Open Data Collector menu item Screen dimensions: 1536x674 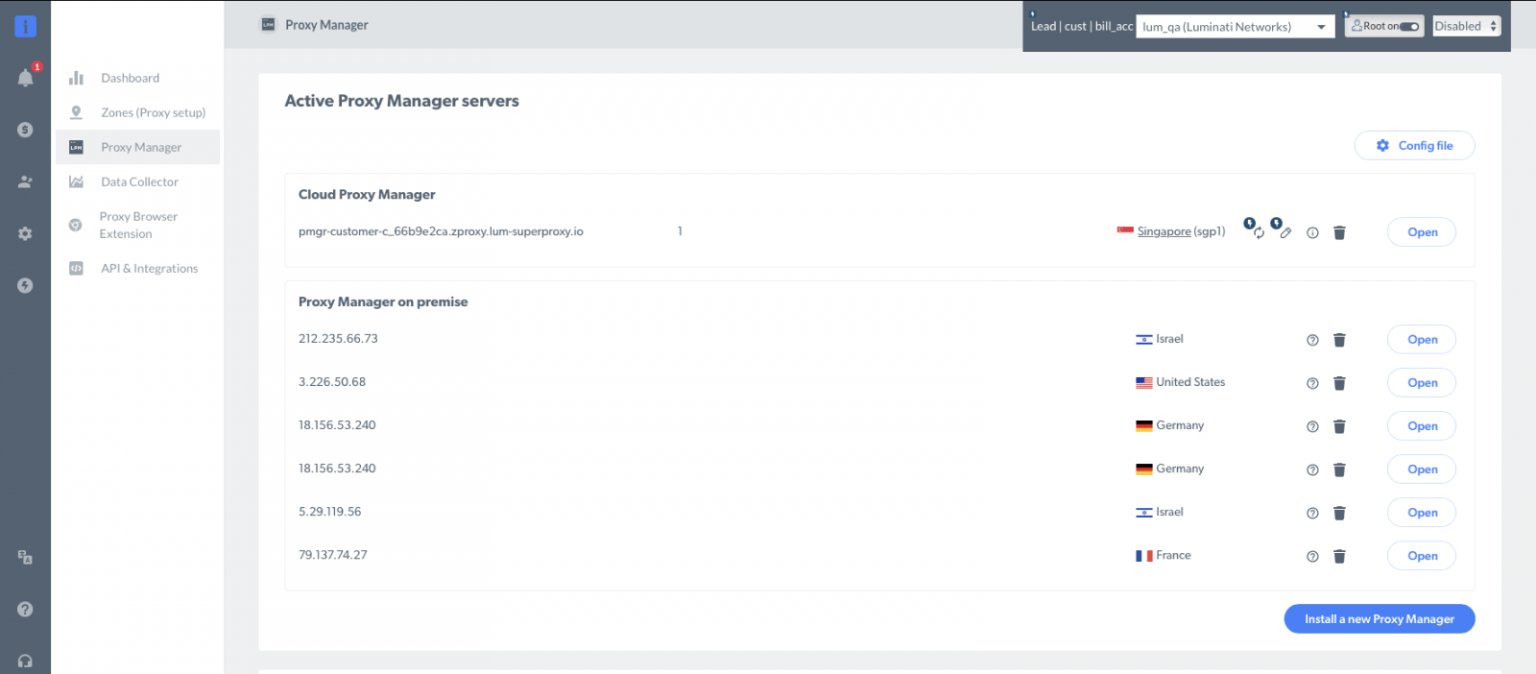(139, 182)
